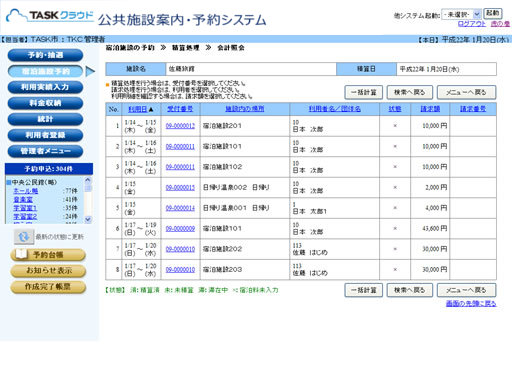Click the purple link next to ログアウト
This screenshot has width=512, height=384.
[500, 24]
